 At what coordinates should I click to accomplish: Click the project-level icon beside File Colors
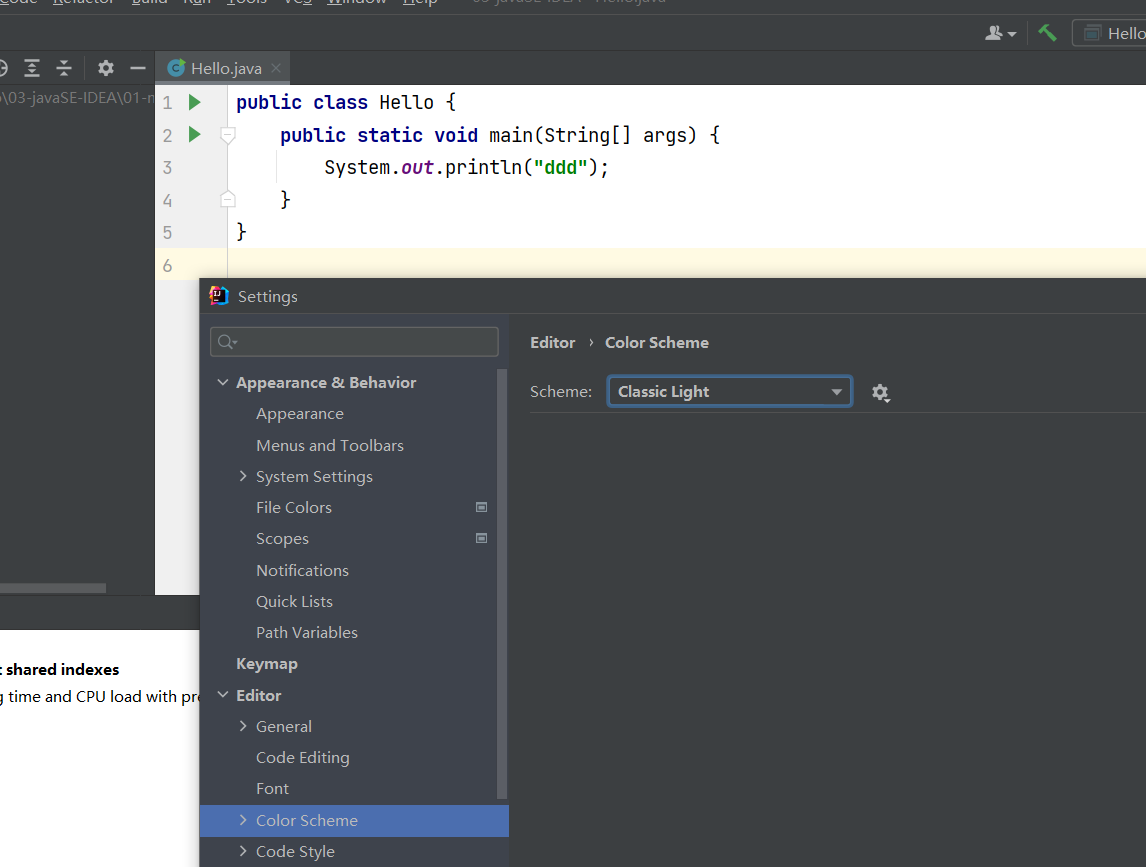(x=482, y=507)
